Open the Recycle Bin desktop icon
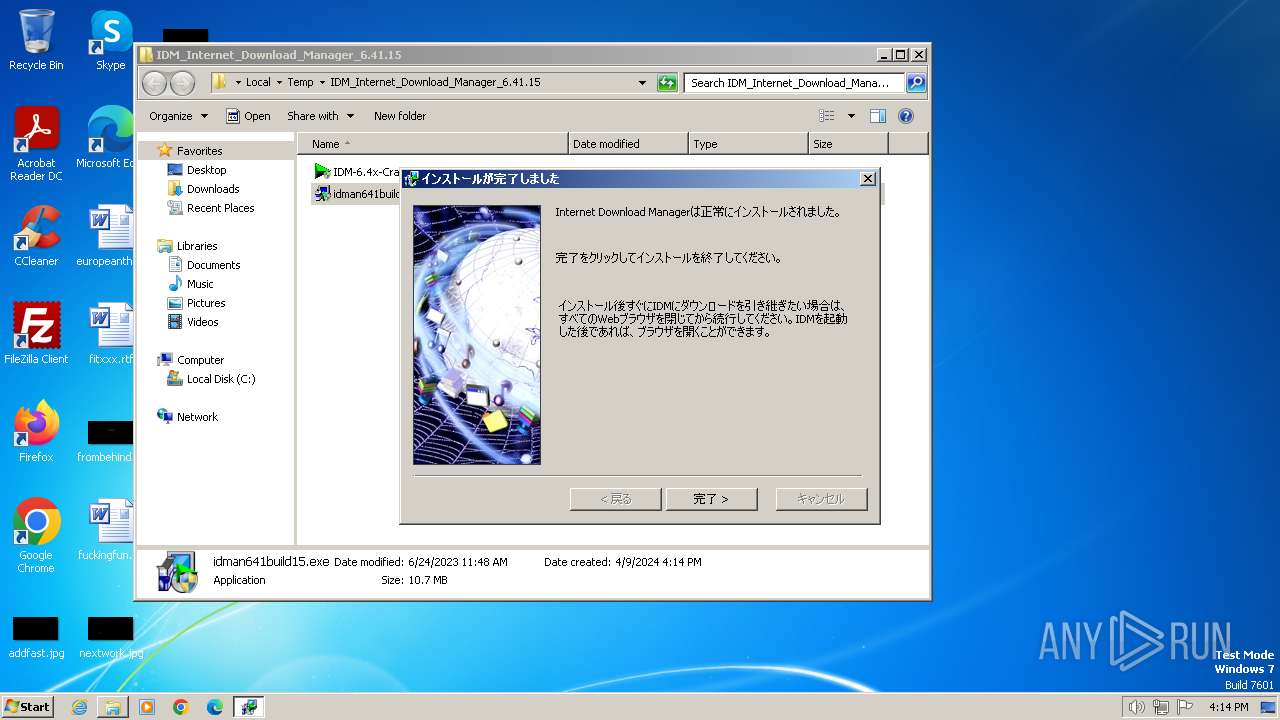This screenshot has width=1280, height=720. (x=36, y=40)
